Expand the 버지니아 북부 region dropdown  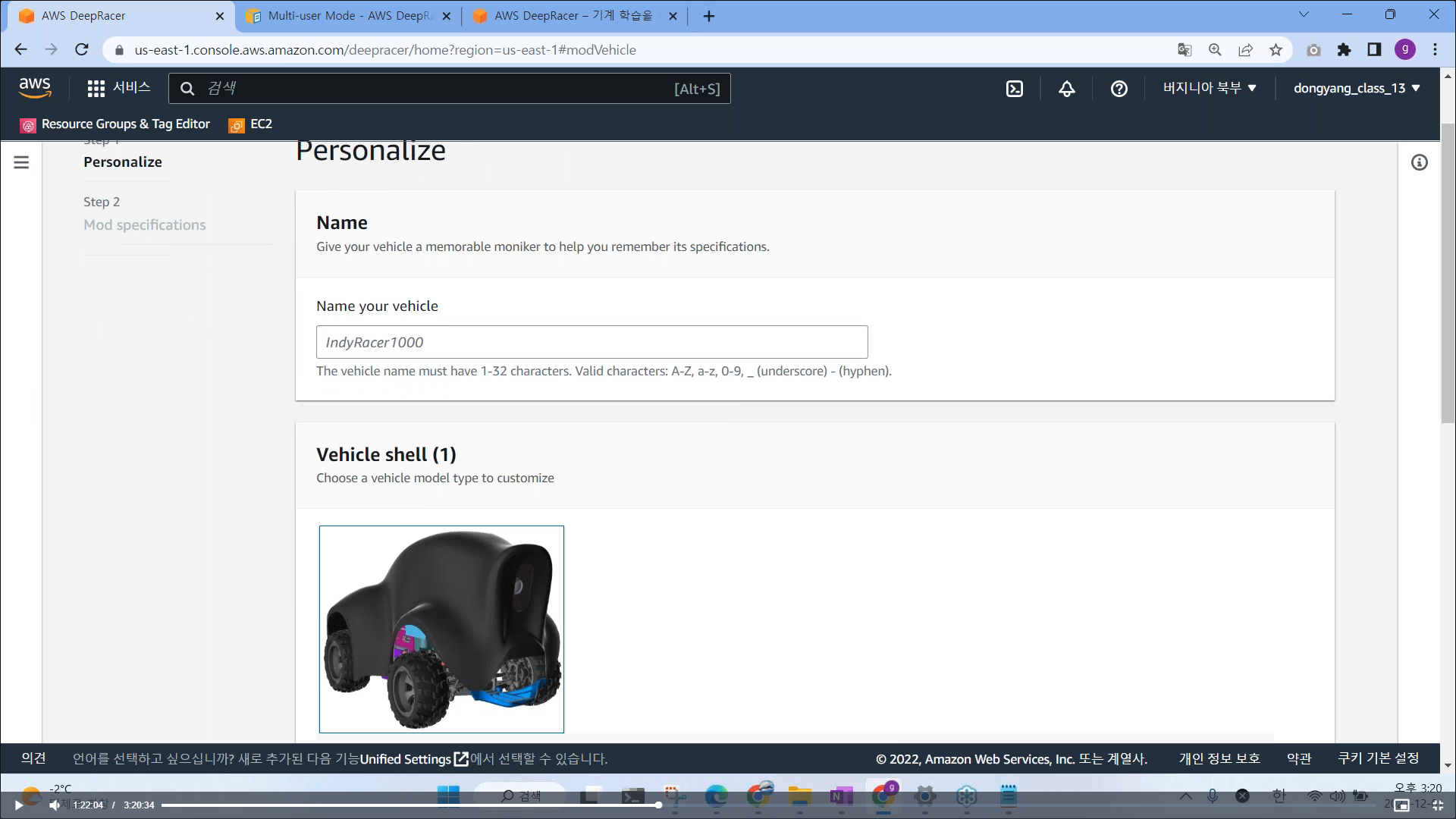[x=1210, y=88]
